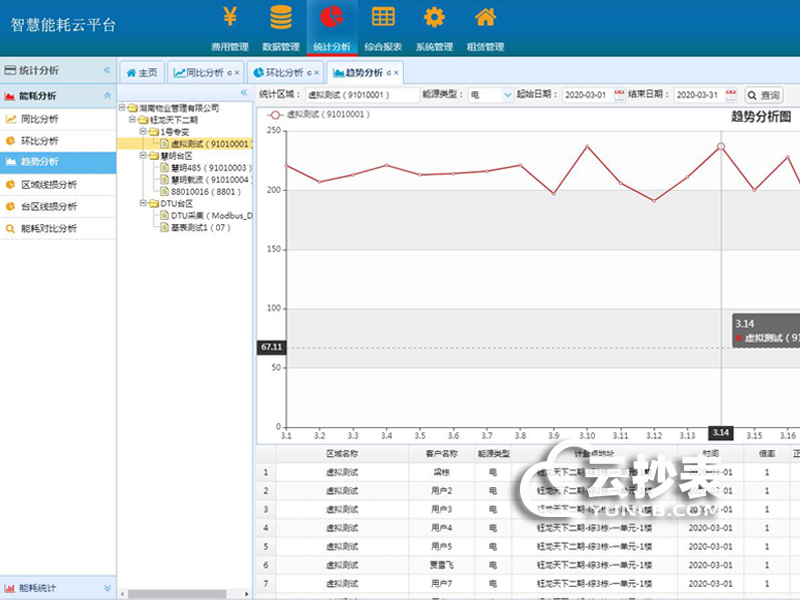Image resolution: width=800 pixels, height=600 pixels.
Task: Collapse the 慧明台区 tree node
Action: coord(143,156)
